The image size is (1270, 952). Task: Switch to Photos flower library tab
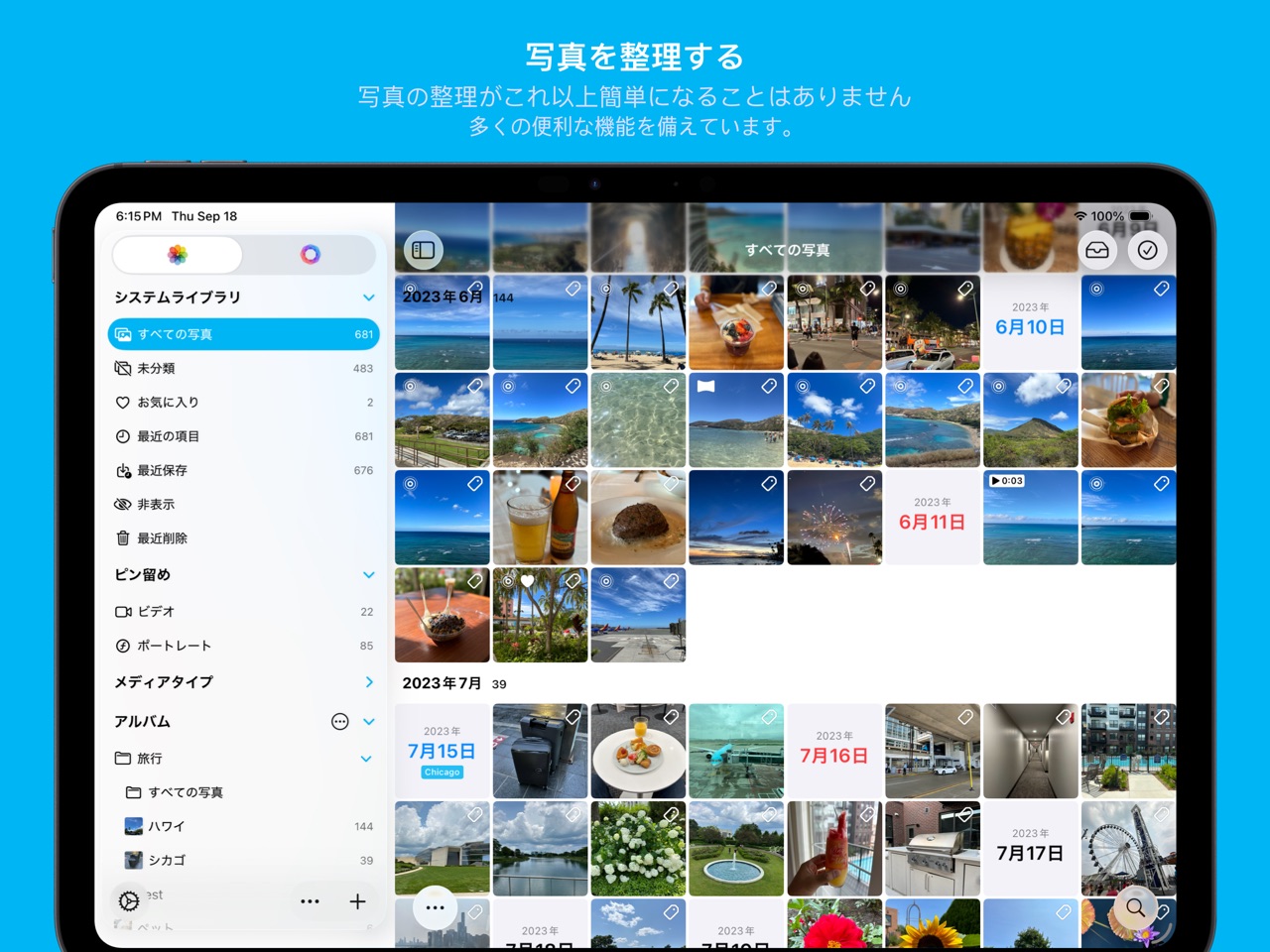[x=178, y=255]
